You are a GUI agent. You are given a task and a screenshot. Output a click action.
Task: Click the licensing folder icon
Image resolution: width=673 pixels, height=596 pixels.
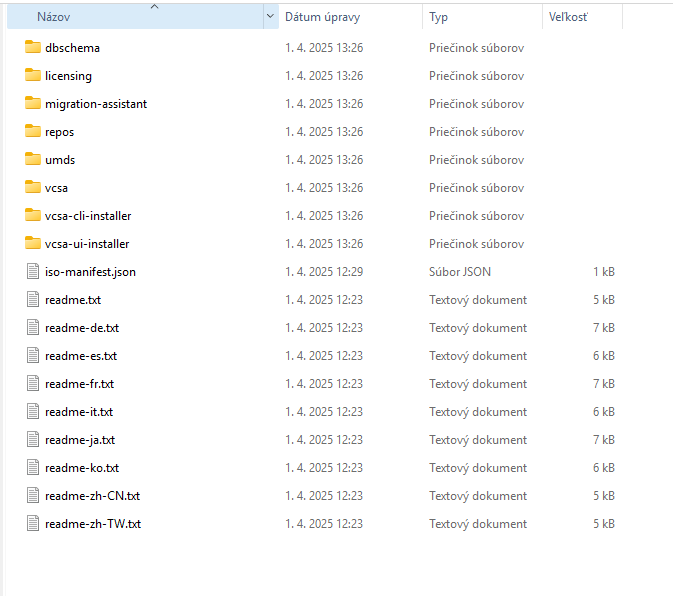[x=33, y=75]
